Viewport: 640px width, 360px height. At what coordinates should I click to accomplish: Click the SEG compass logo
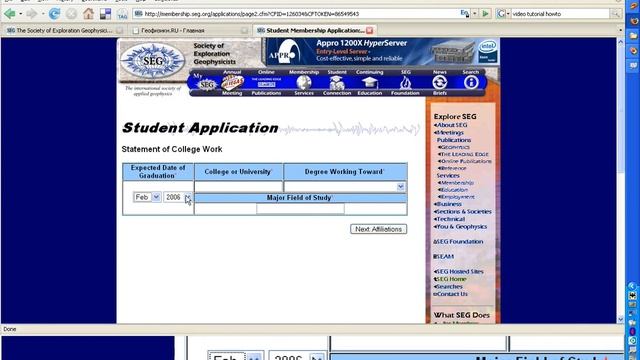coord(153,60)
